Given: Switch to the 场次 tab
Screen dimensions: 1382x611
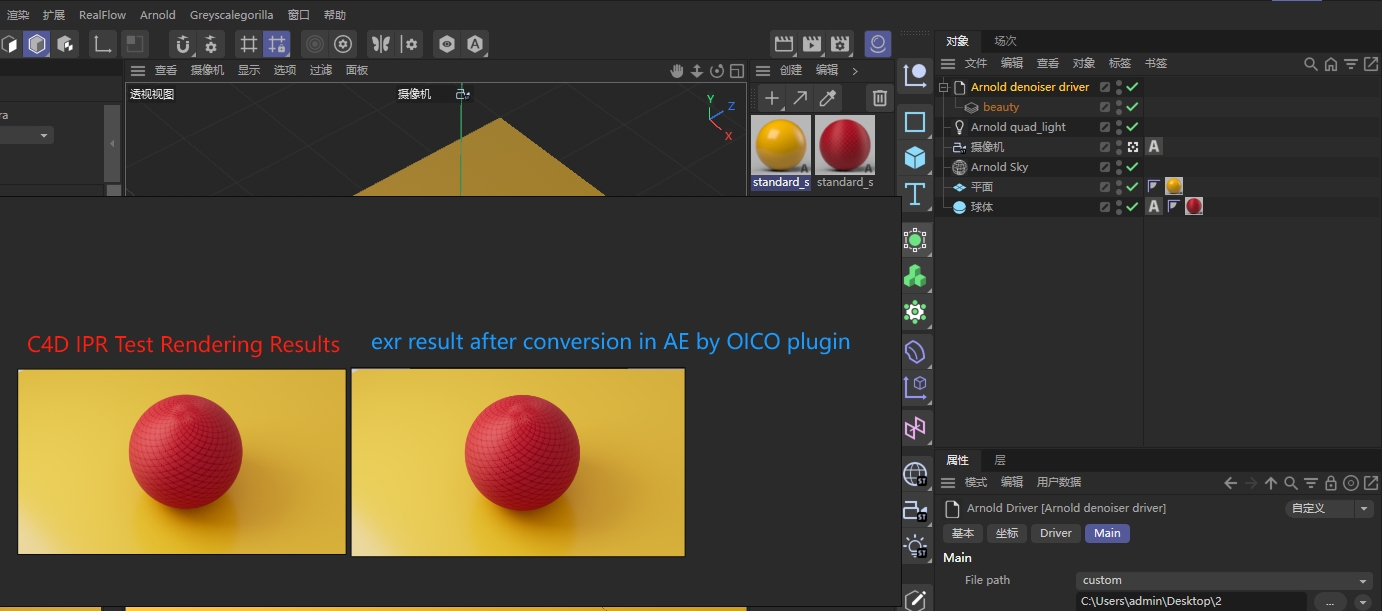Looking at the screenshot, I should pyautogui.click(x=1004, y=41).
